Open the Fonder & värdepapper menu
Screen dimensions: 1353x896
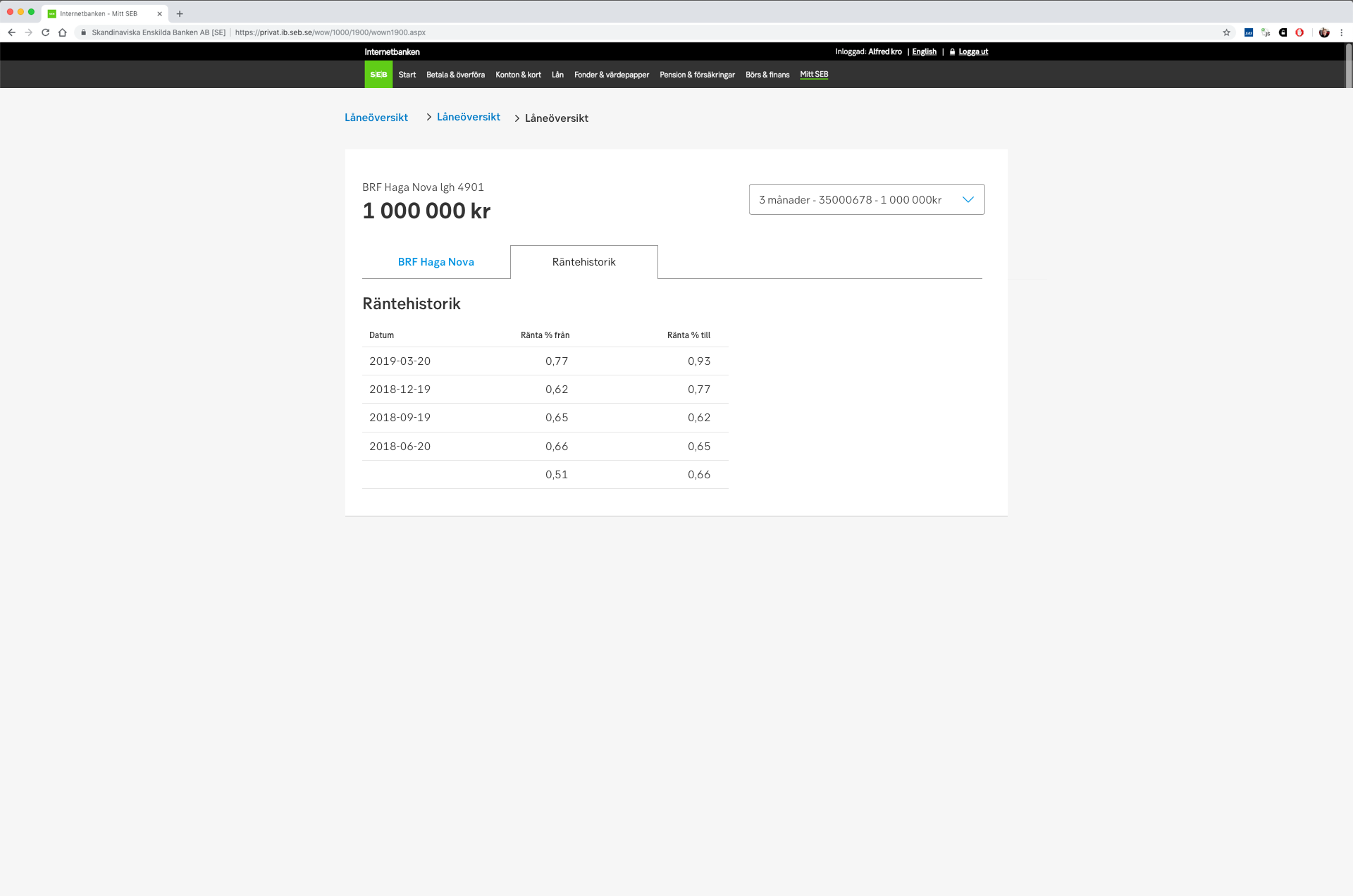611,75
